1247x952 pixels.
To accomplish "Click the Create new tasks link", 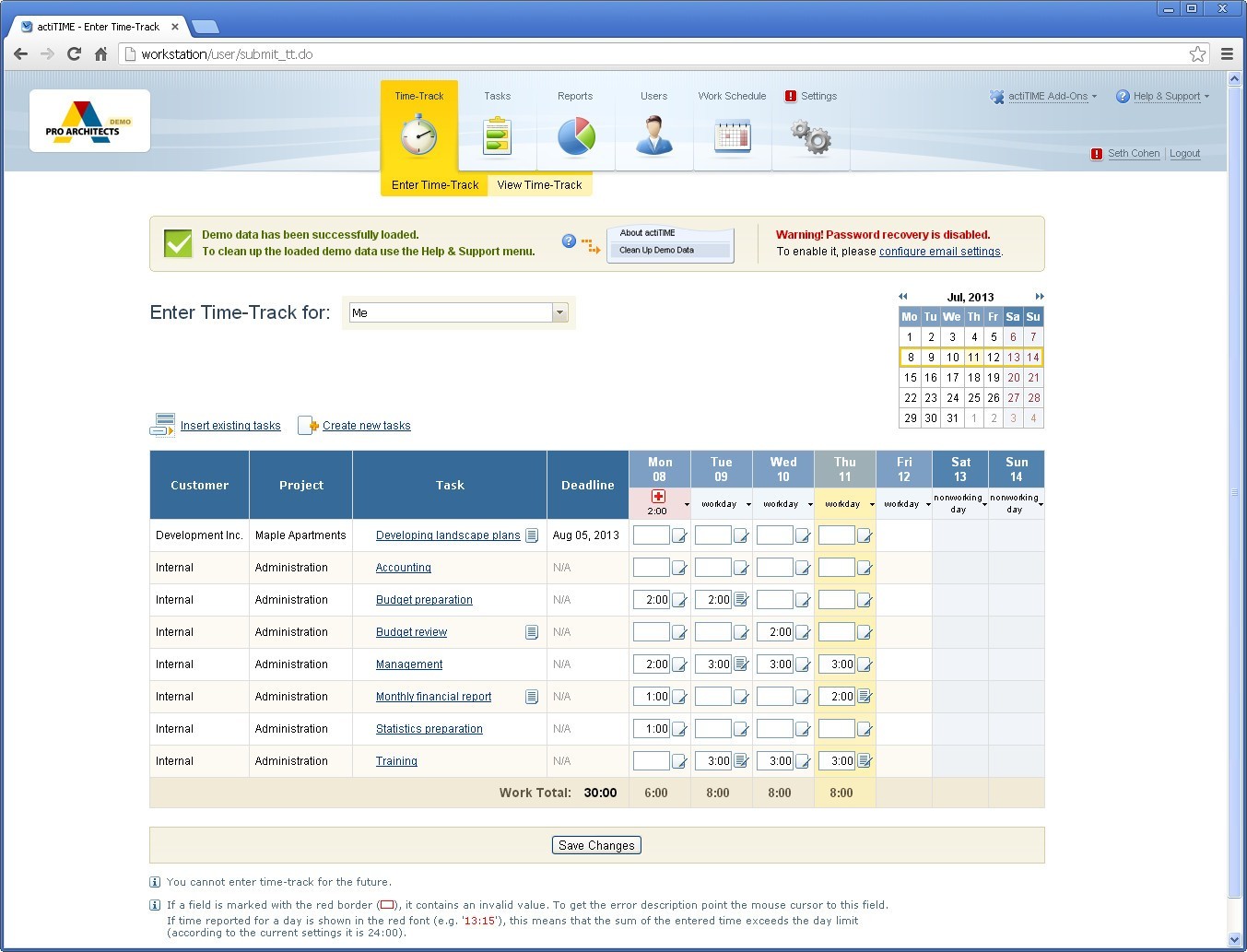I will tap(366, 426).
